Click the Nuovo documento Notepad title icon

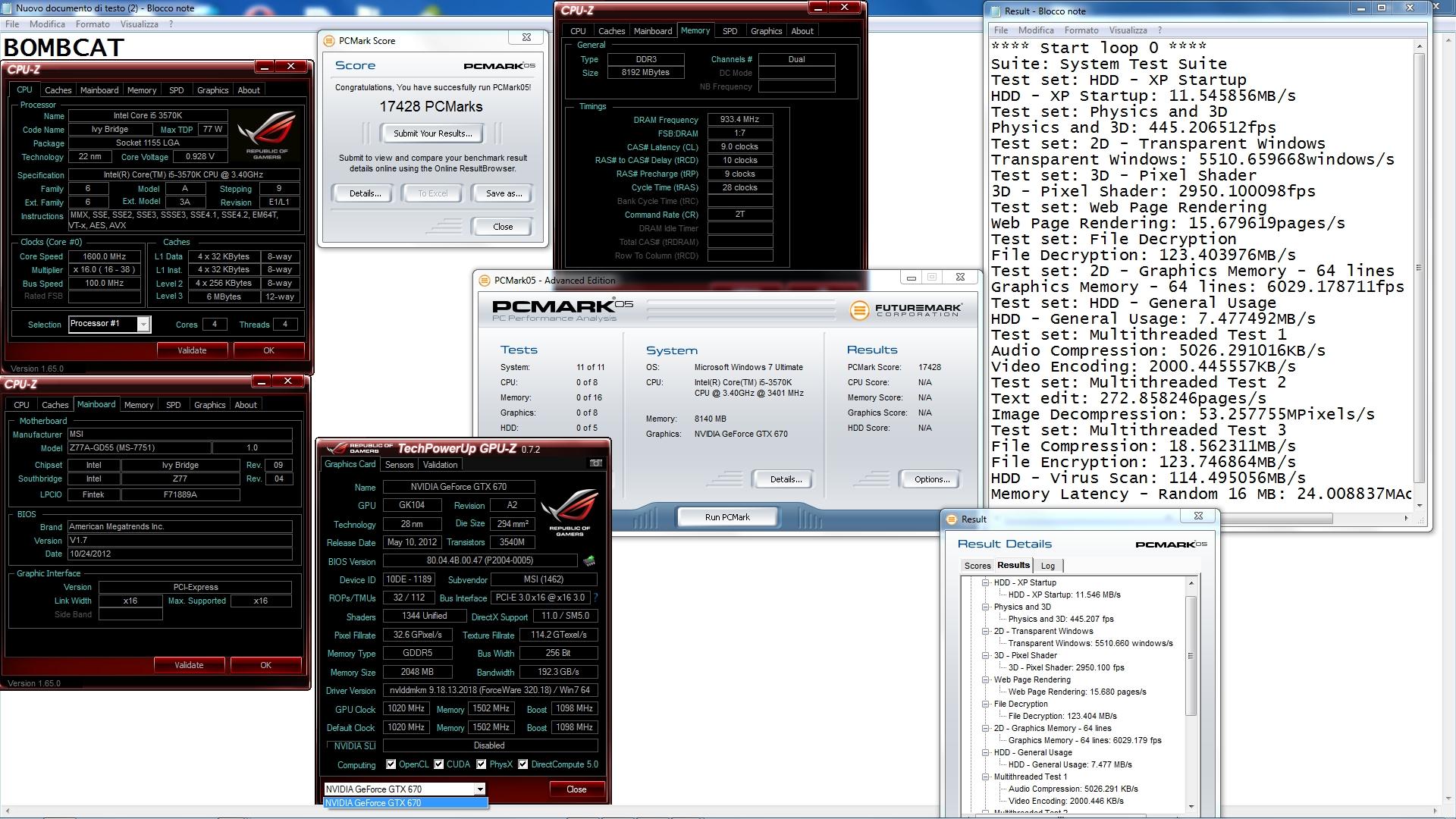pyautogui.click(x=7, y=8)
